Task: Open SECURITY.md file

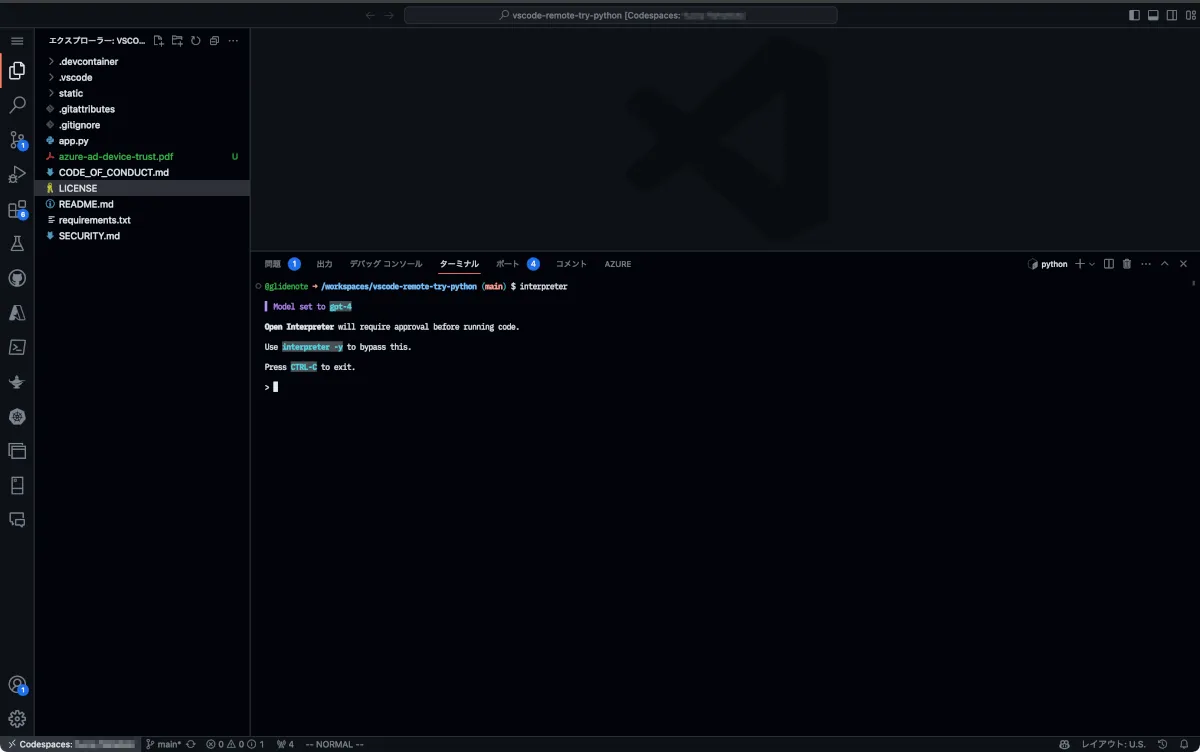Action: pyautogui.click(x=142, y=236)
